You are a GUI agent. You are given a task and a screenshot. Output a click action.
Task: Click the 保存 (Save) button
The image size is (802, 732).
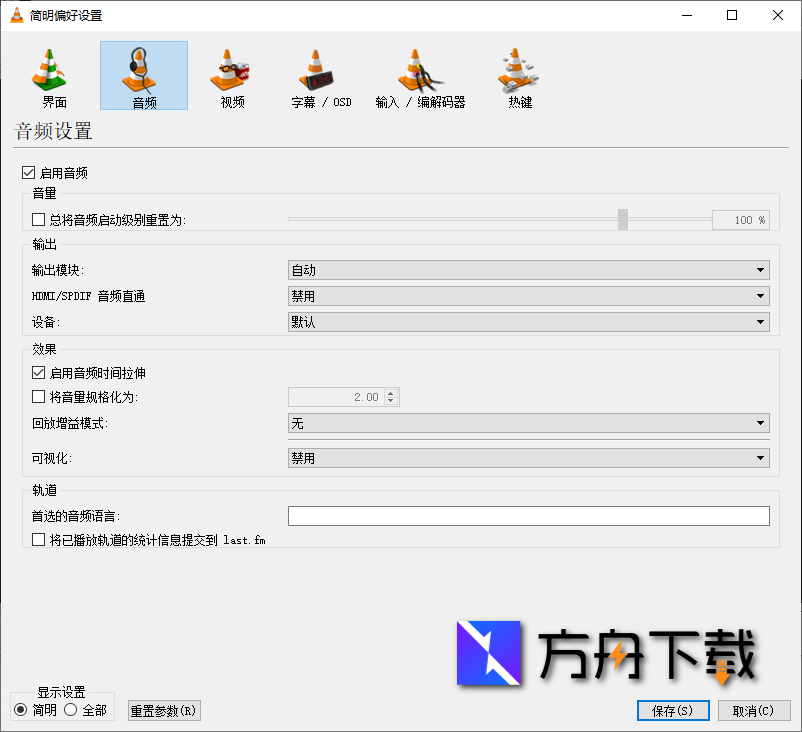coord(672,710)
